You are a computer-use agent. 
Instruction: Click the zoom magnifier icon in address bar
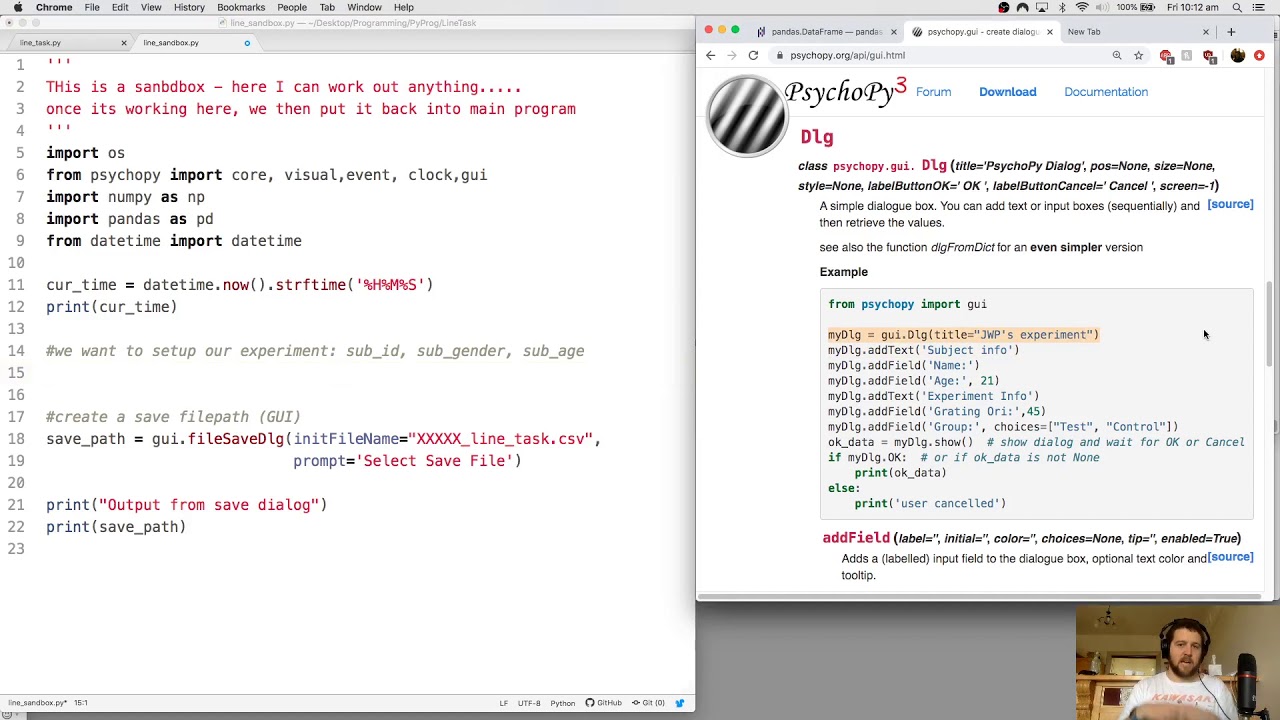pos(1117,55)
